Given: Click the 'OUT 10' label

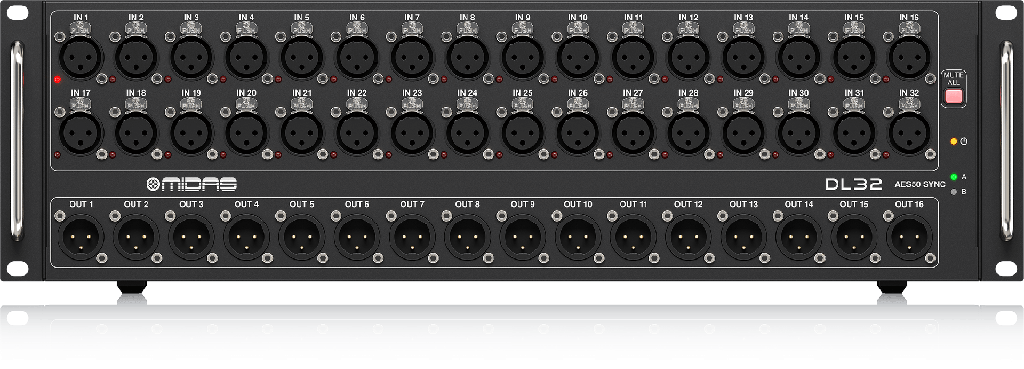Looking at the screenshot, I should coord(578,204).
